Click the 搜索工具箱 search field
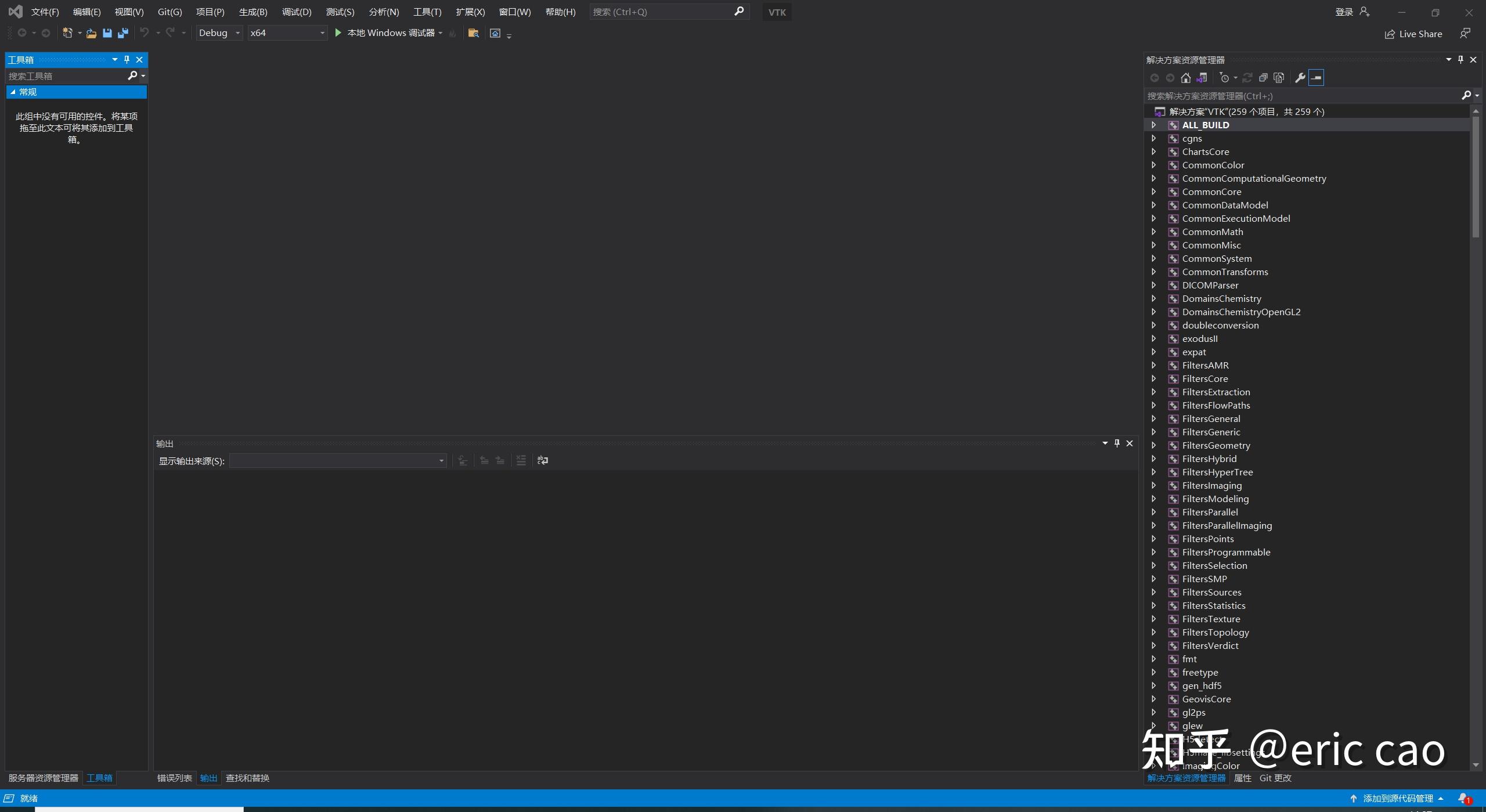Image resolution: width=1486 pixels, height=812 pixels. coord(65,76)
